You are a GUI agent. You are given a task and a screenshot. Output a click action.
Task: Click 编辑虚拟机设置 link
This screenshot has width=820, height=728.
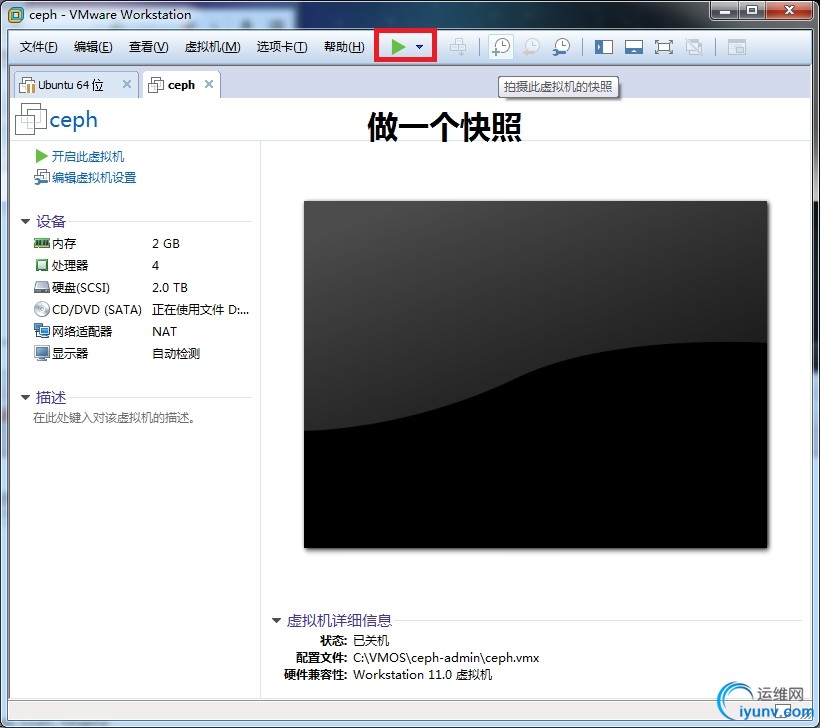click(94, 178)
